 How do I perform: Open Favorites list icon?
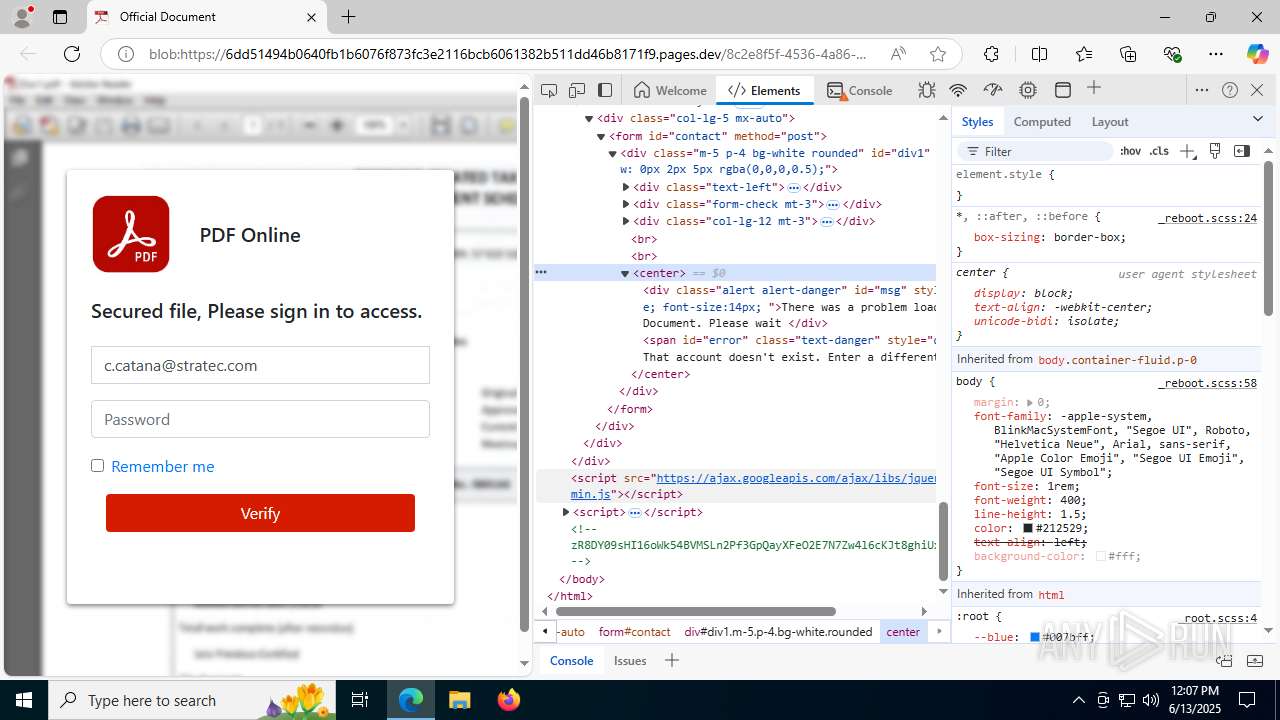click(x=1084, y=54)
